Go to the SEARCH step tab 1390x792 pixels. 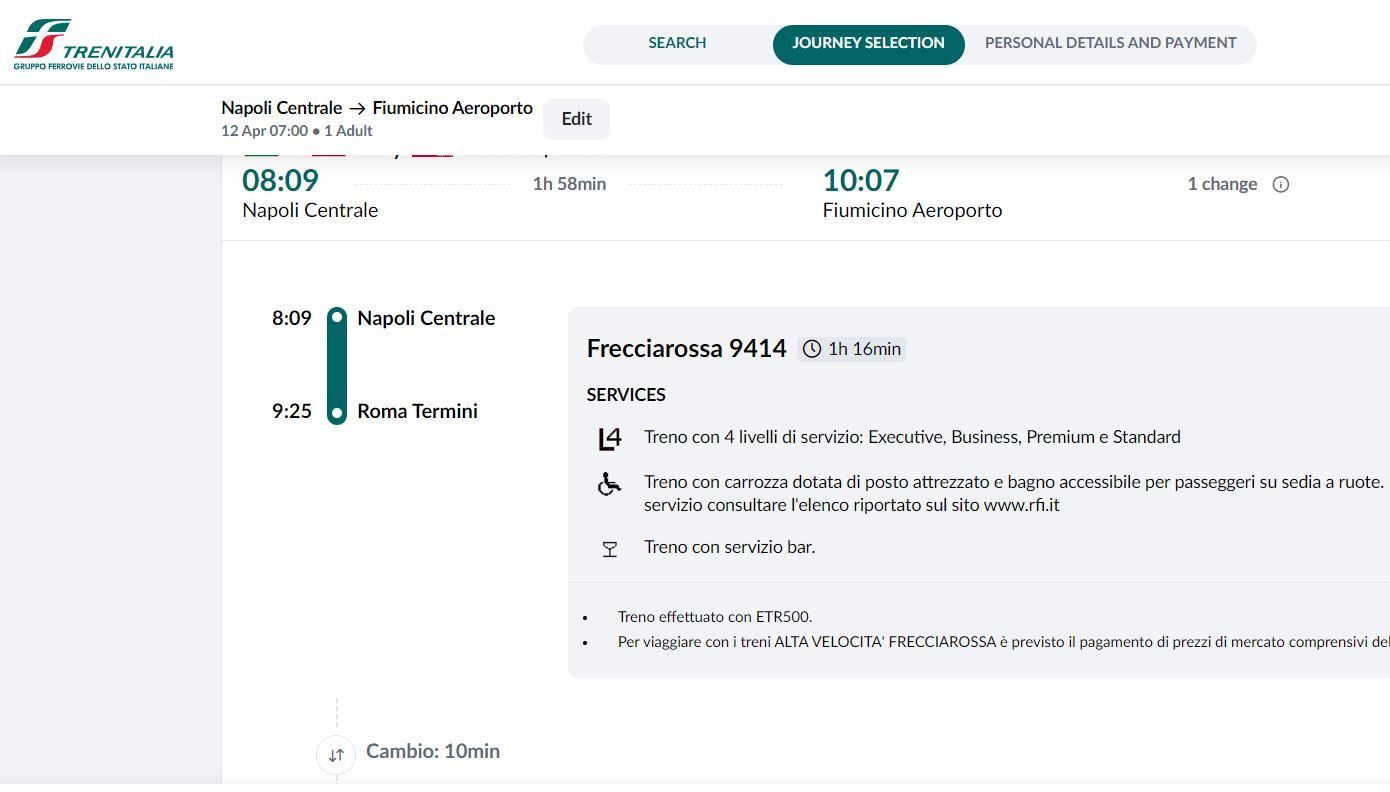click(677, 43)
